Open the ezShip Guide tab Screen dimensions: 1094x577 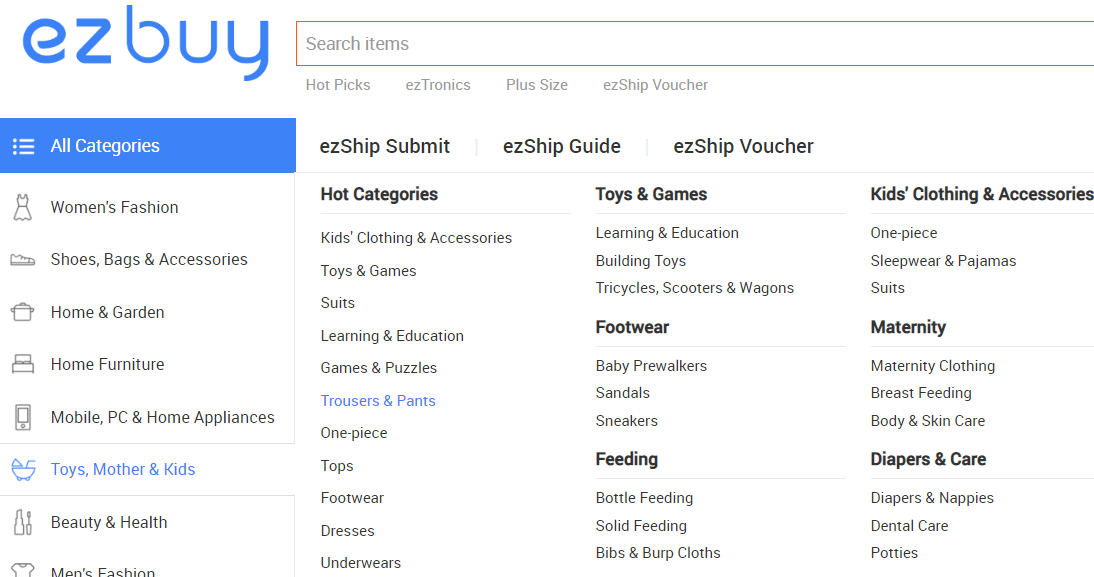point(562,147)
